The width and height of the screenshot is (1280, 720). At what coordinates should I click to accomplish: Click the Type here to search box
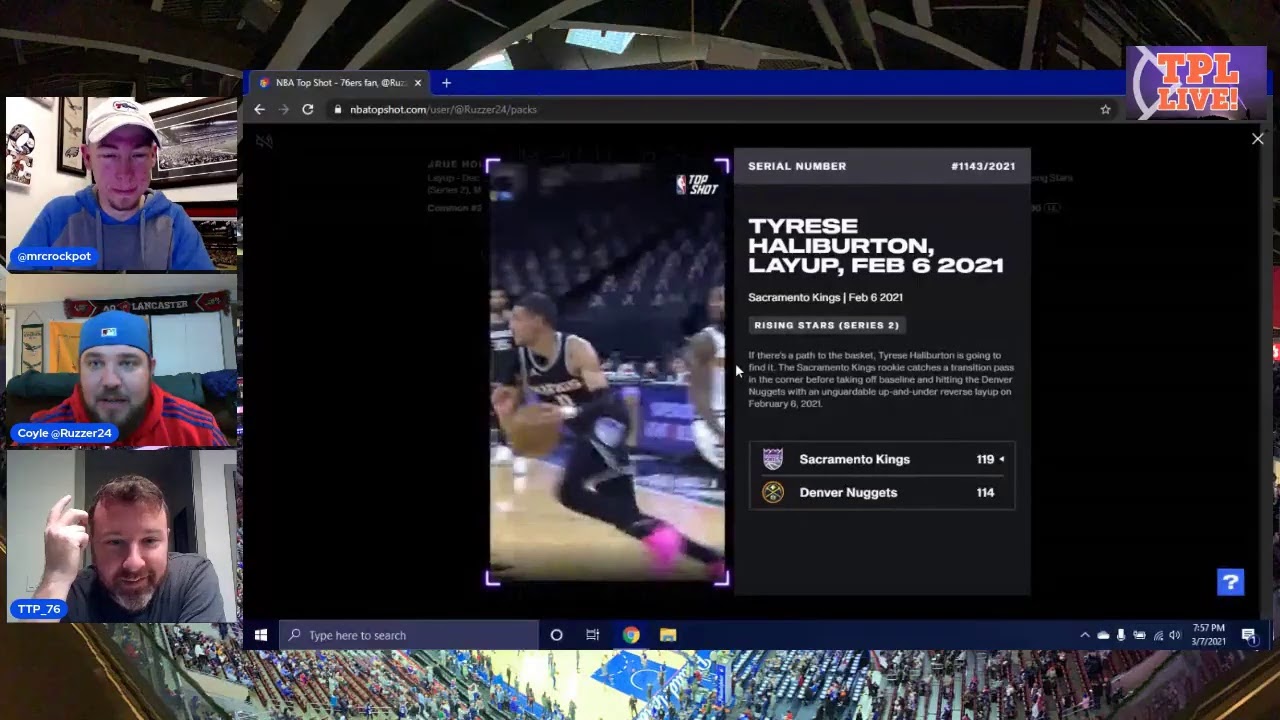[x=408, y=635]
